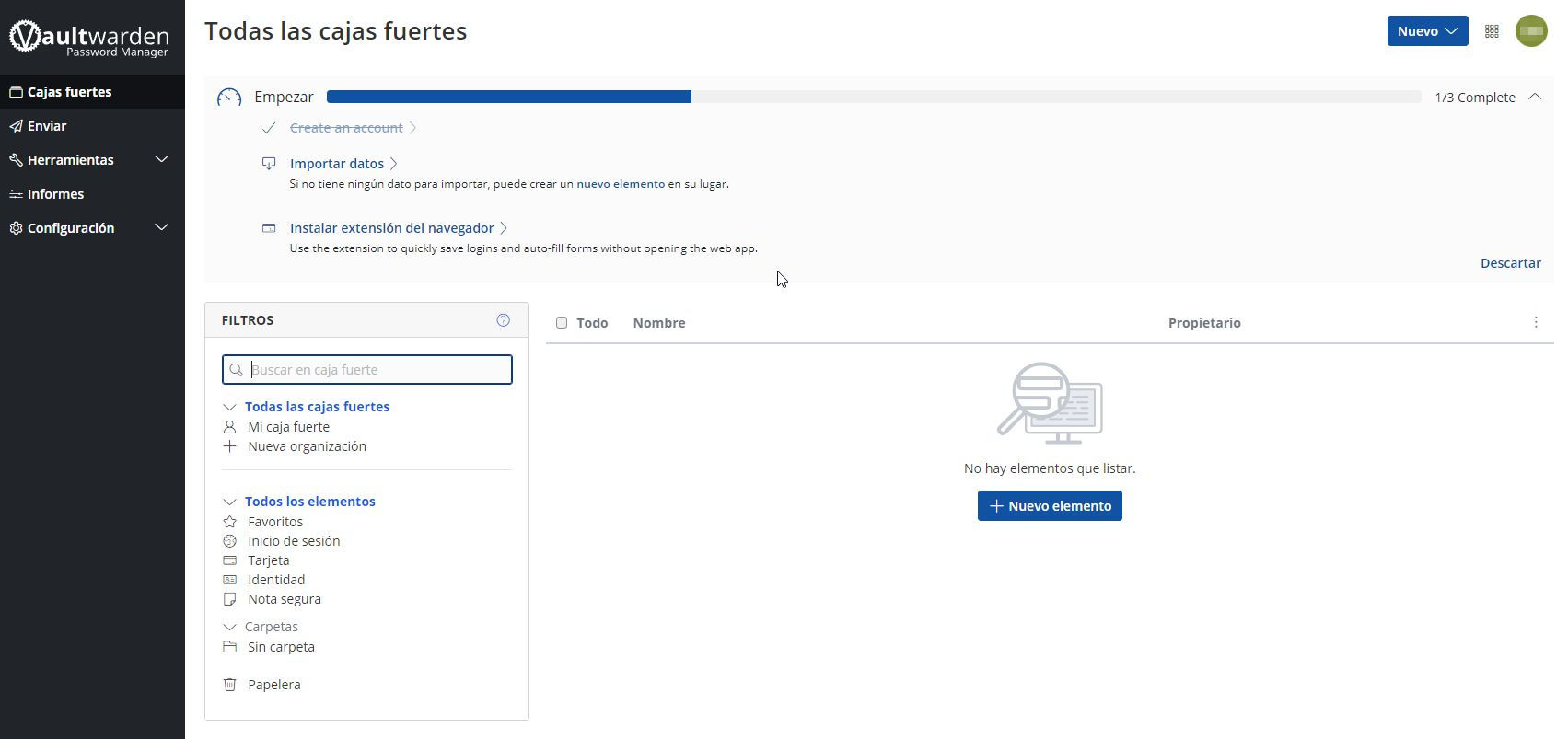Go to Enviar in the sidebar
The image size is (1568, 739).
click(x=47, y=126)
